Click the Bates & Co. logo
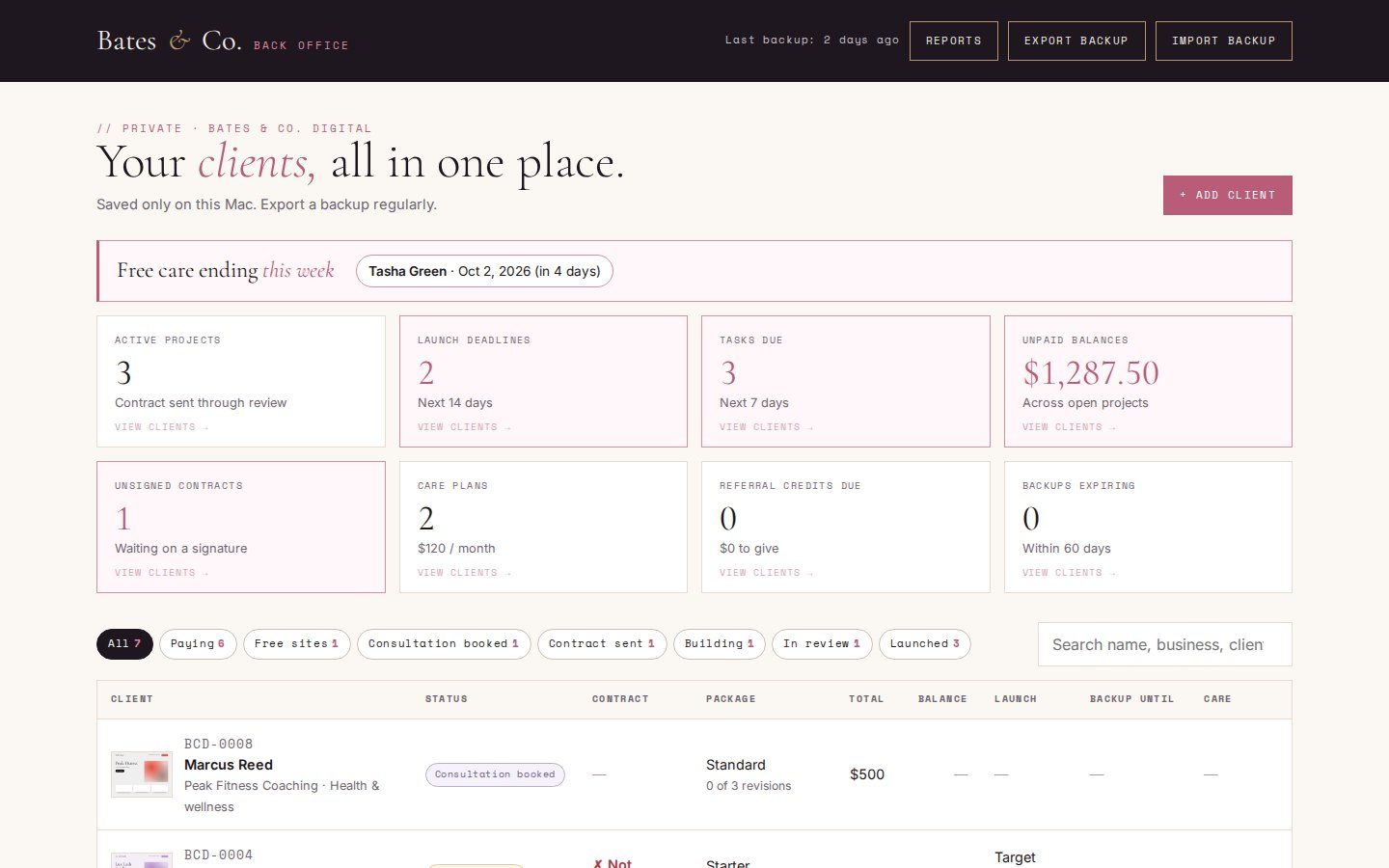The width and height of the screenshot is (1389, 868). click(169, 41)
